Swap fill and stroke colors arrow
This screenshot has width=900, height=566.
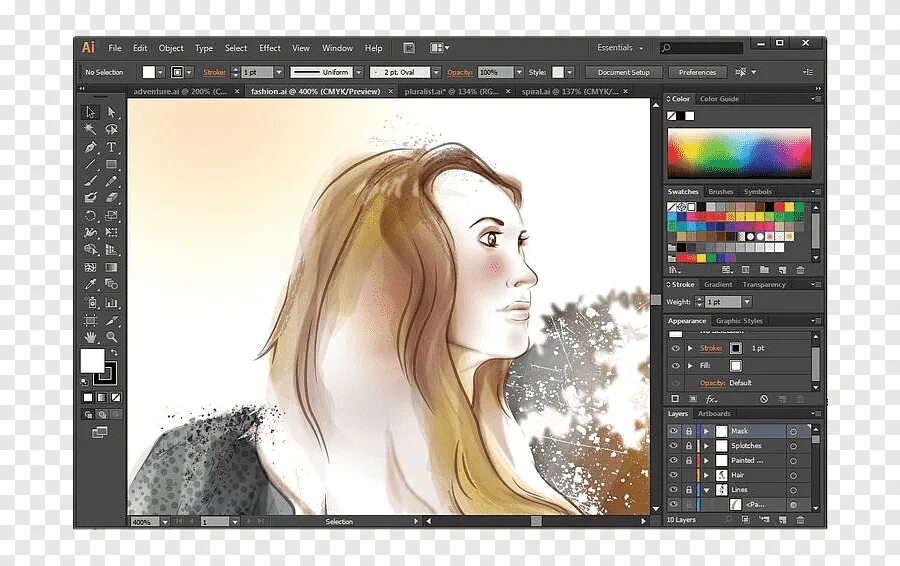pyautogui.click(x=114, y=352)
